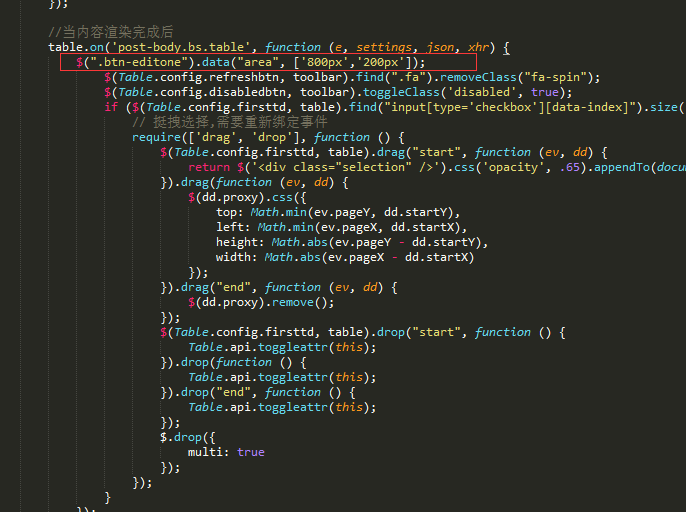The width and height of the screenshot is (686, 512).
Task: Click the 'width: Math.abs' property line
Action: (345, 257)
